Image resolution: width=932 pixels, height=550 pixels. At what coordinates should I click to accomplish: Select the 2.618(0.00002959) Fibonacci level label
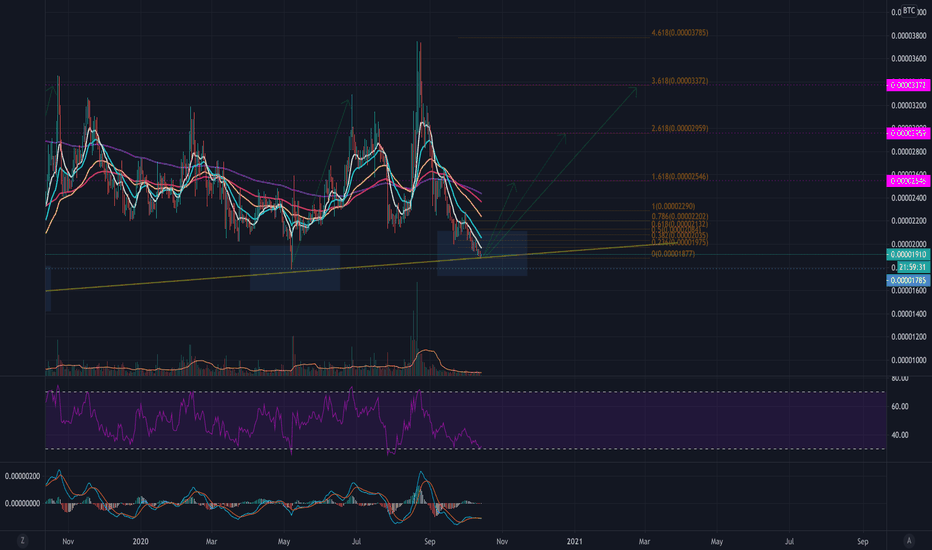click(679, 128)
